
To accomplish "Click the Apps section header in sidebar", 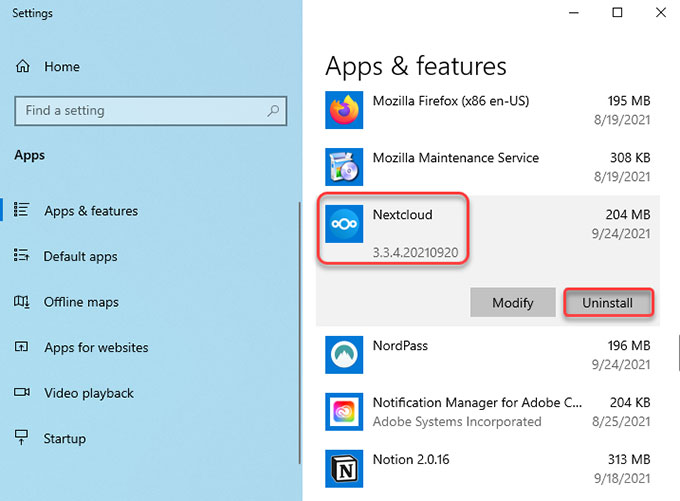I will (29, 155).
